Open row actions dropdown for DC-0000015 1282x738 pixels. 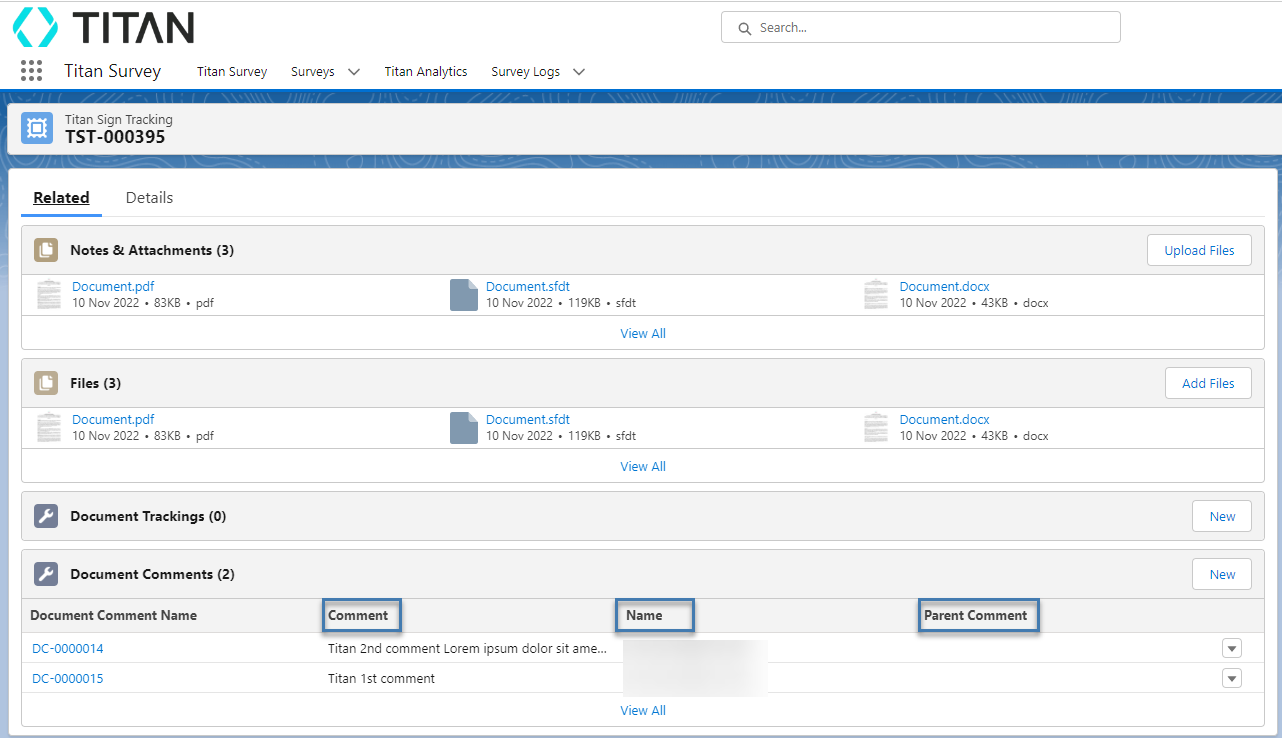[x=1232, y=678]
